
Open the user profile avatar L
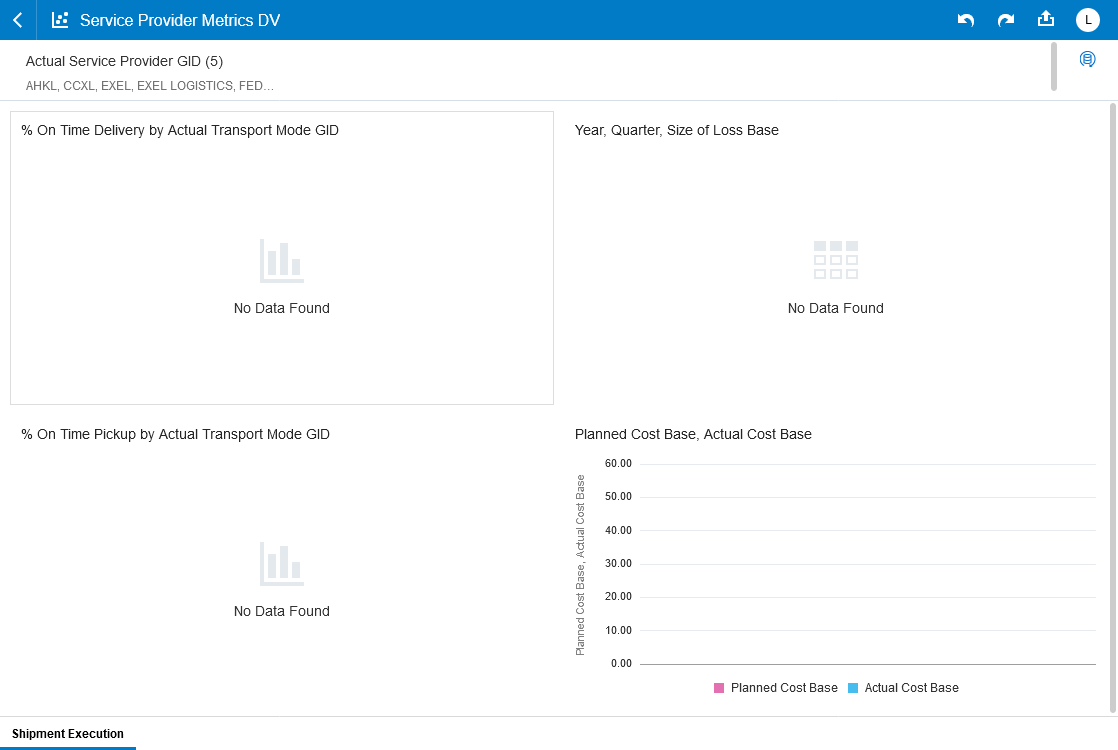1087,20
